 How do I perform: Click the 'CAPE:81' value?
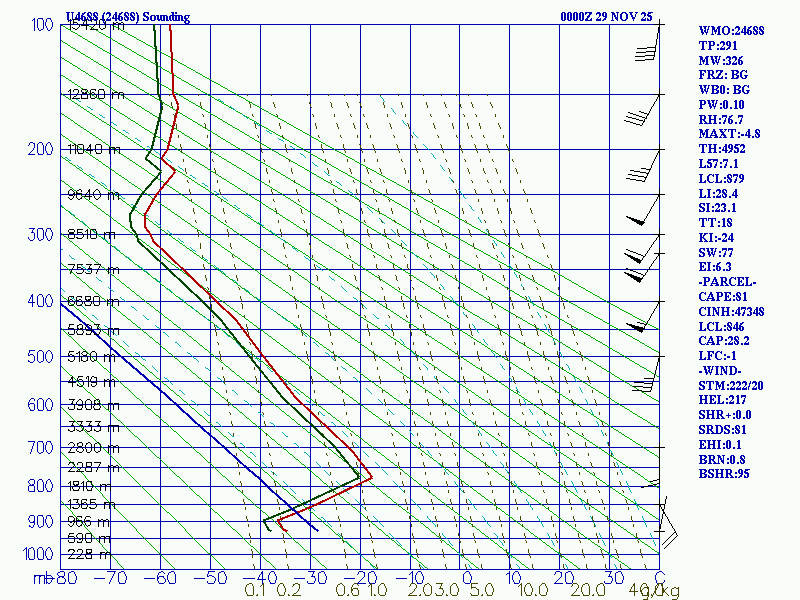[723, 297]
